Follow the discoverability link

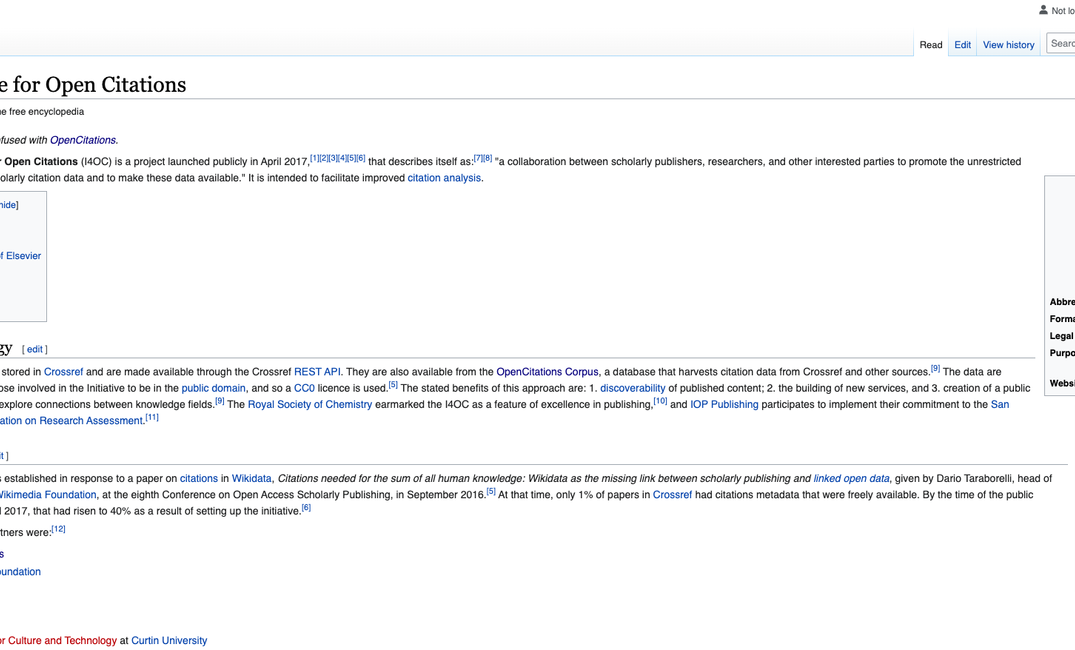pos(632,388)
